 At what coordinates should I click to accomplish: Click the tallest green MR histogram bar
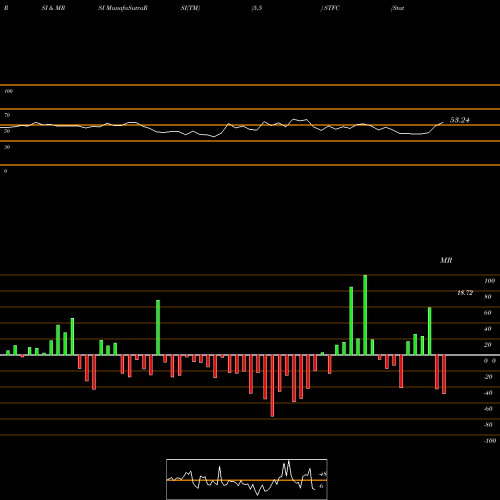click(x=365, y=315)
